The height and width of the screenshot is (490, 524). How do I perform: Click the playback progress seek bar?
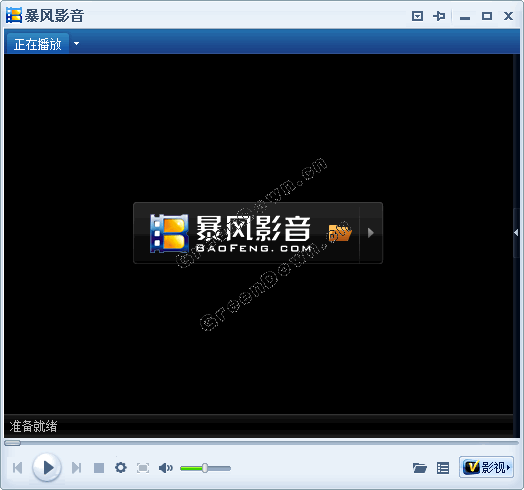coord(261,443)
